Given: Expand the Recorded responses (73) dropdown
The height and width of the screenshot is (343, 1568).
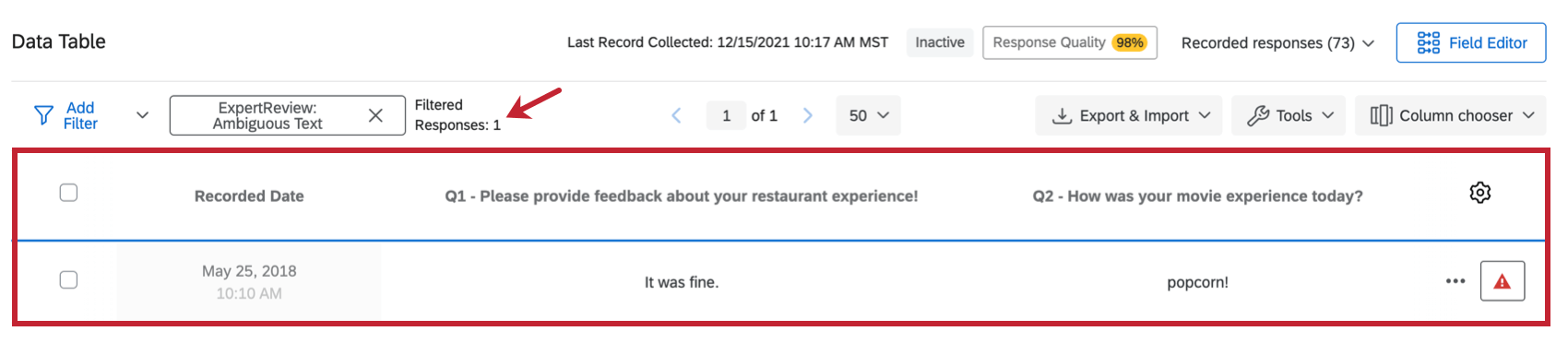Looking at the screenshot, I should tap(1277, 43).
